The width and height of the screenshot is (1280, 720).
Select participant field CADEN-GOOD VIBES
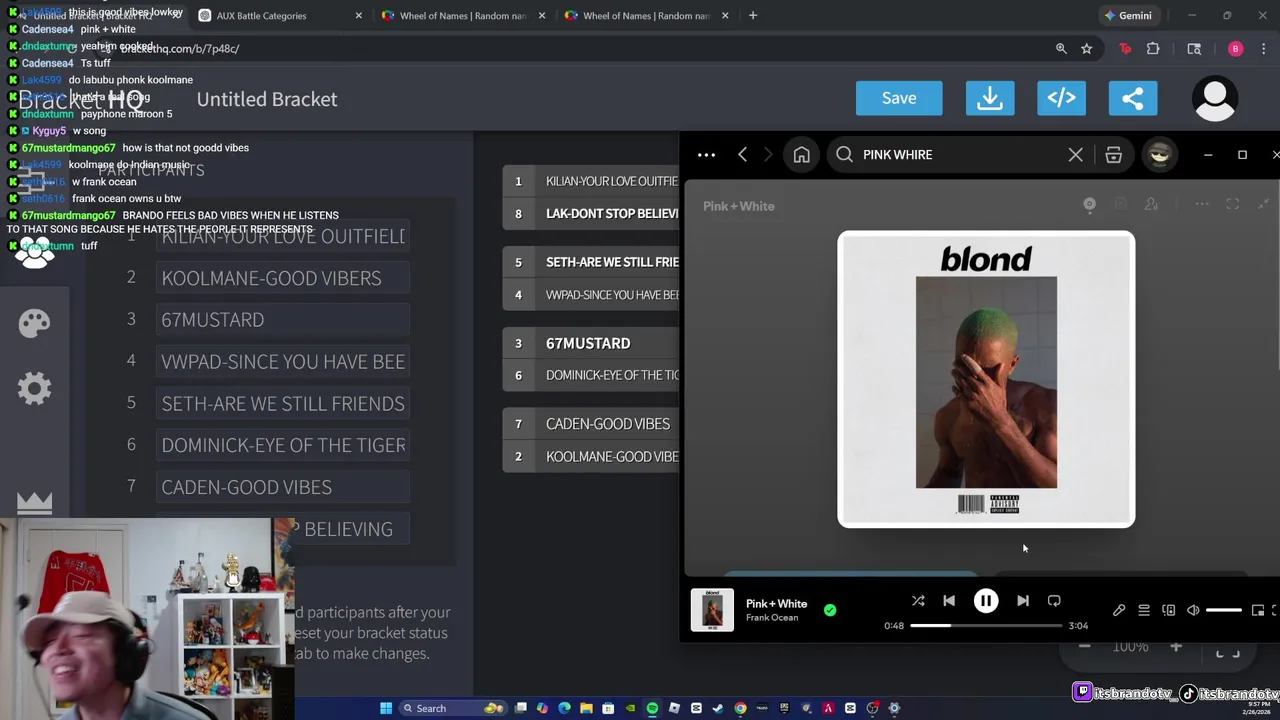coord(283,487)
